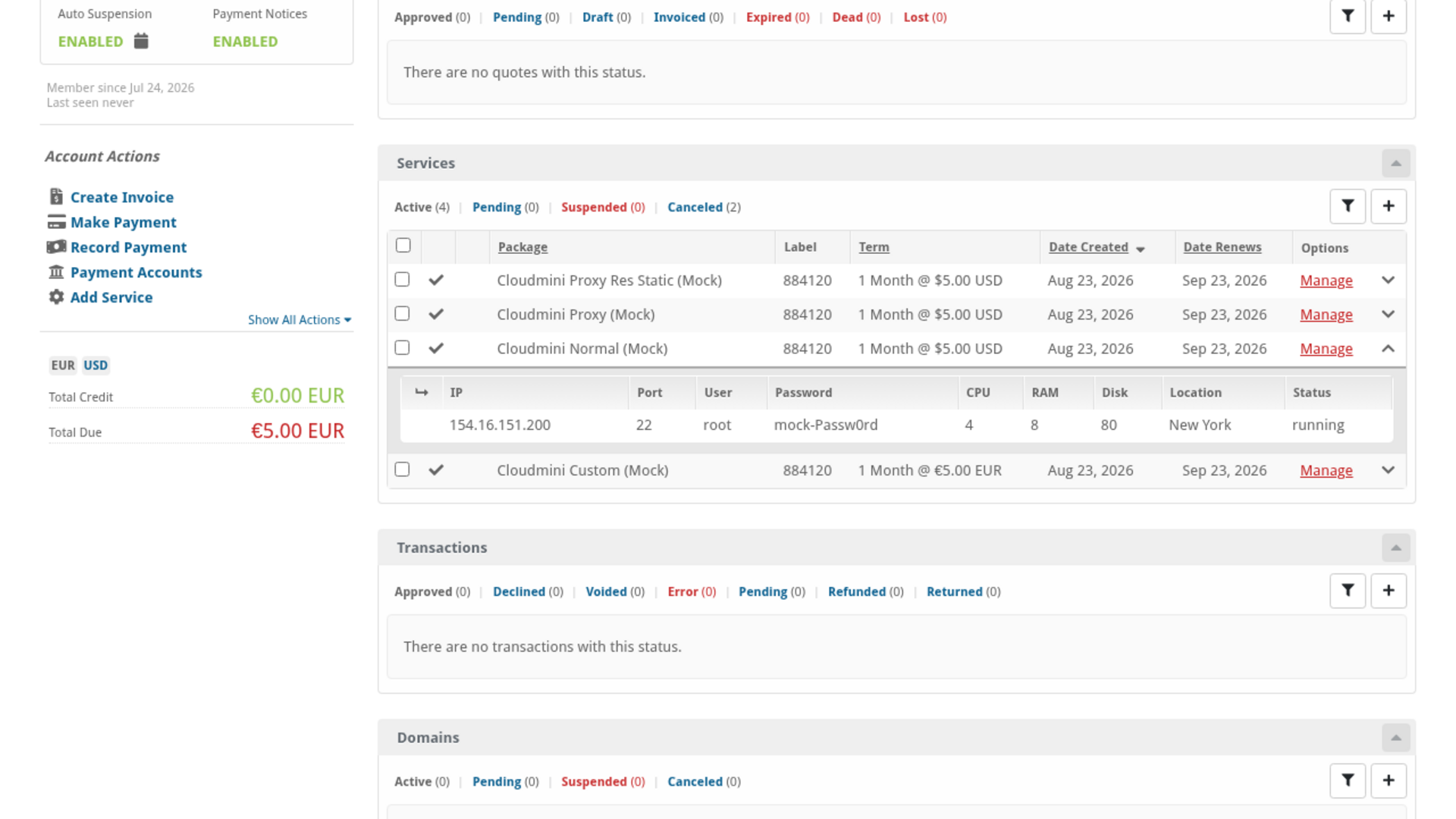The image size is (1456, 819).
Task: Open the Record Payment link
Action: 128,247
